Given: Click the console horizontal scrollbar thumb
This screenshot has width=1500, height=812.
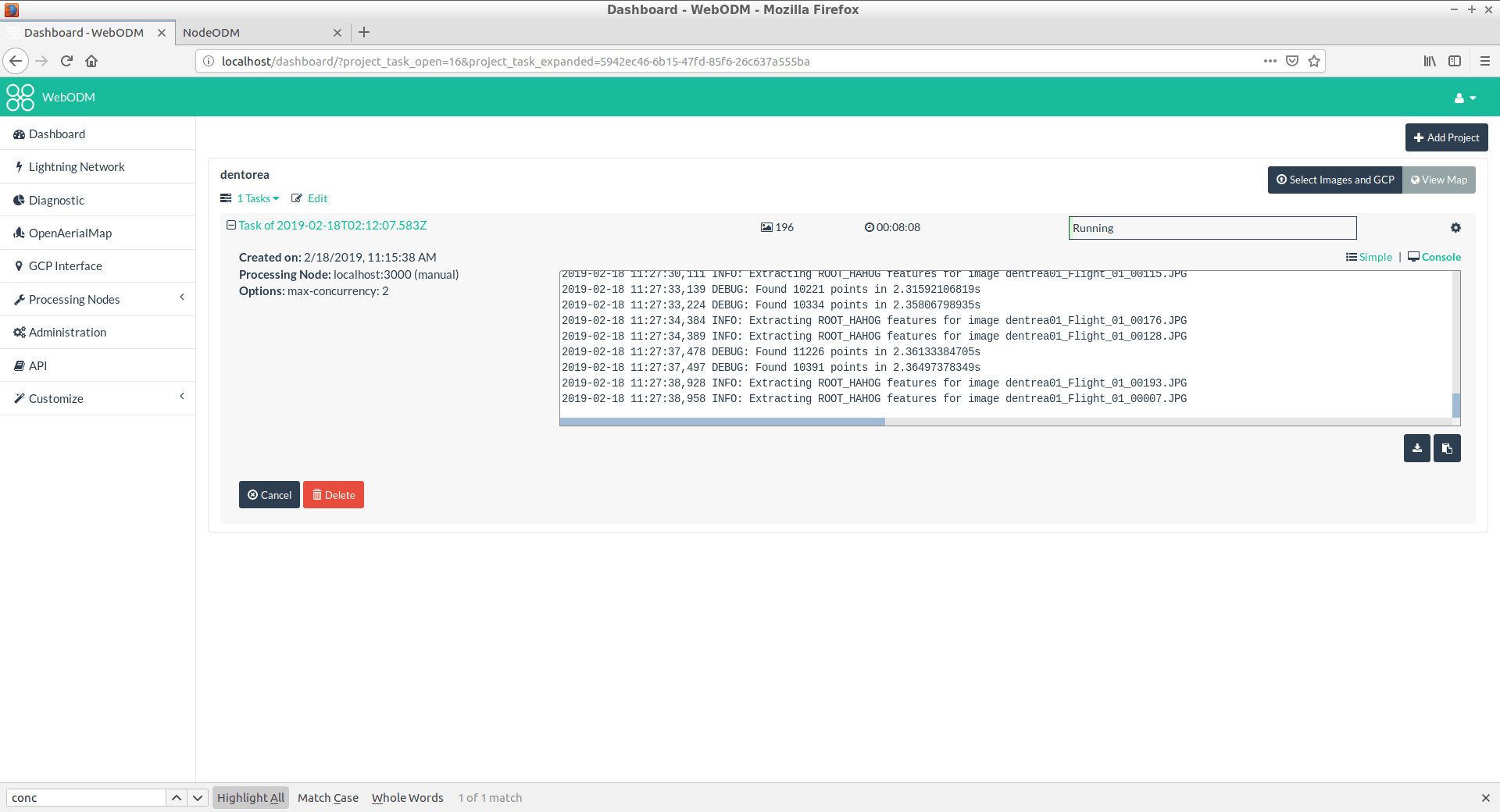Looking at the screenshot, I should [723, 422].
